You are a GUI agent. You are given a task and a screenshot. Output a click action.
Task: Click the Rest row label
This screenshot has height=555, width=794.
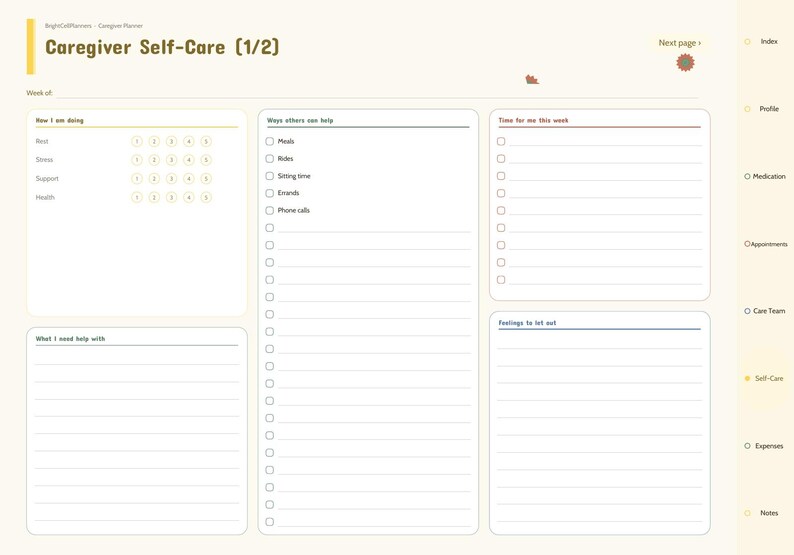[x=42, y=141]
